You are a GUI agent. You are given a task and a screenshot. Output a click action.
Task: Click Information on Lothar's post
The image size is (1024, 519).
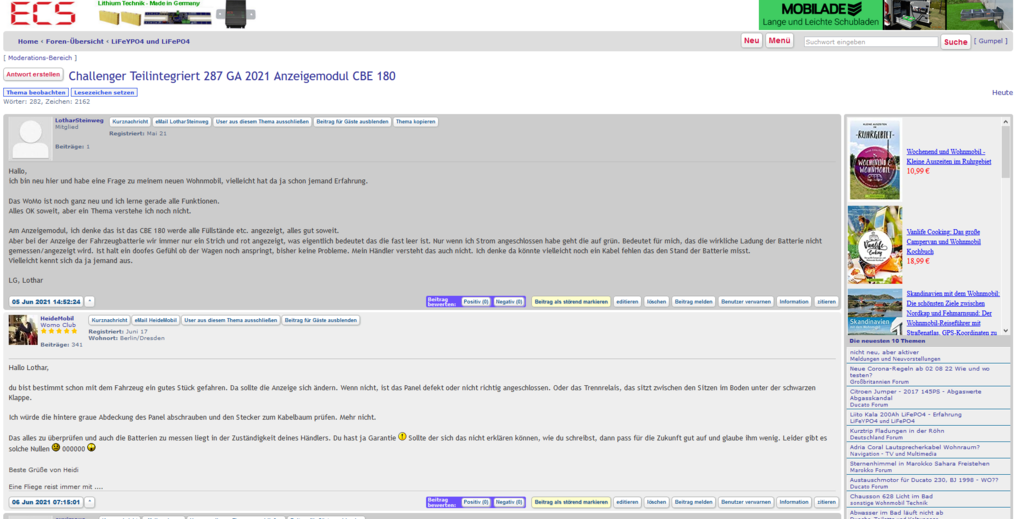click(x=794, y=302)
